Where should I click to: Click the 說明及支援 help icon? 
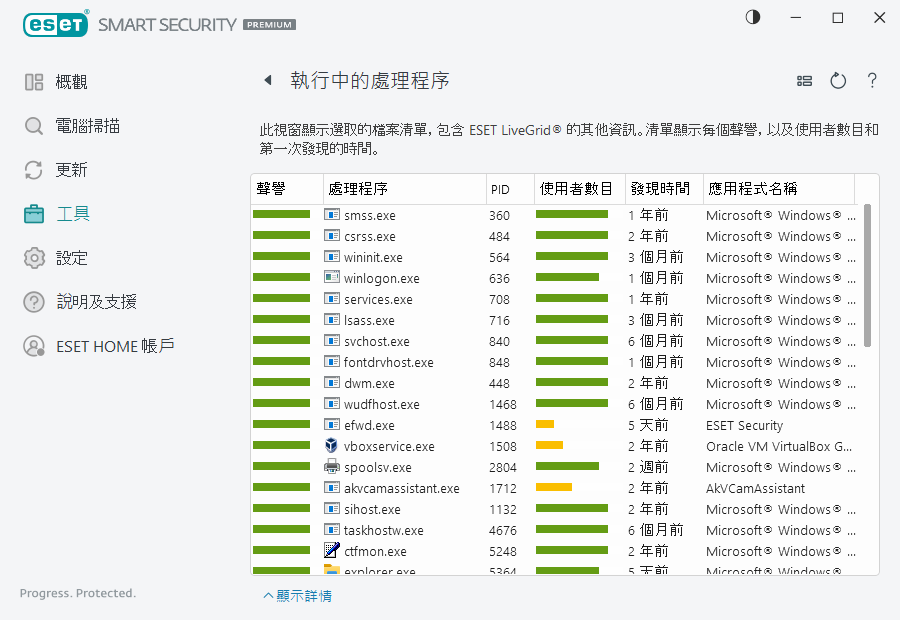(x=34, y=302)
